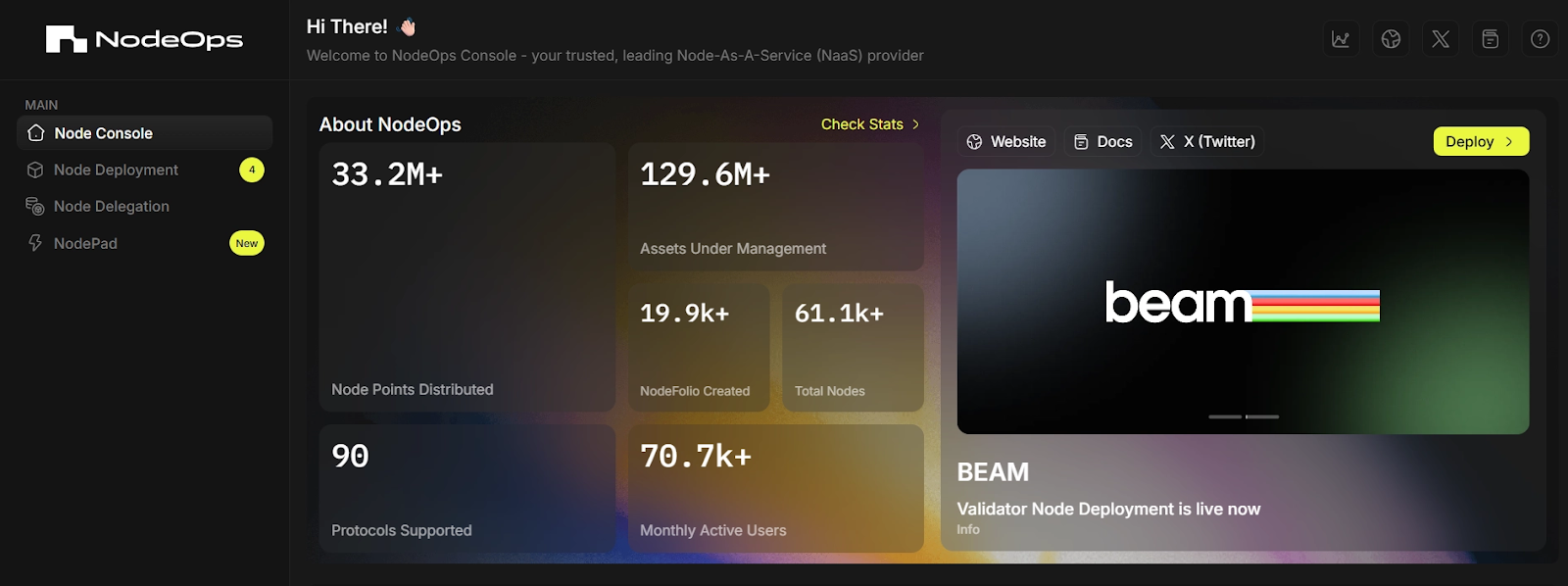This screenshot has height=586, width=1568.
Task: Select the first slide indicator under the beam logo
Action: 1225,417
